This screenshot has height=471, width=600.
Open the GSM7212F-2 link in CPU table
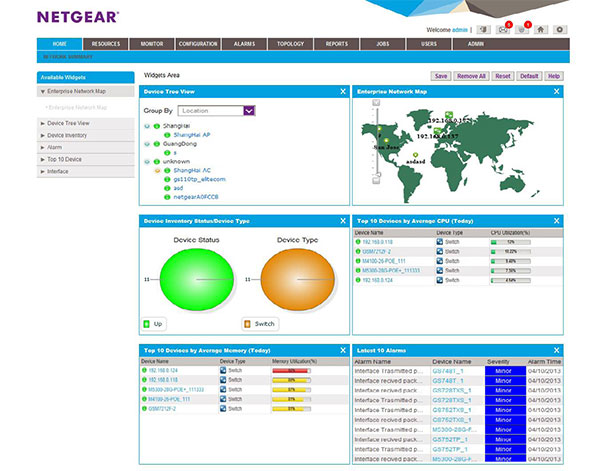pos(377,251)
